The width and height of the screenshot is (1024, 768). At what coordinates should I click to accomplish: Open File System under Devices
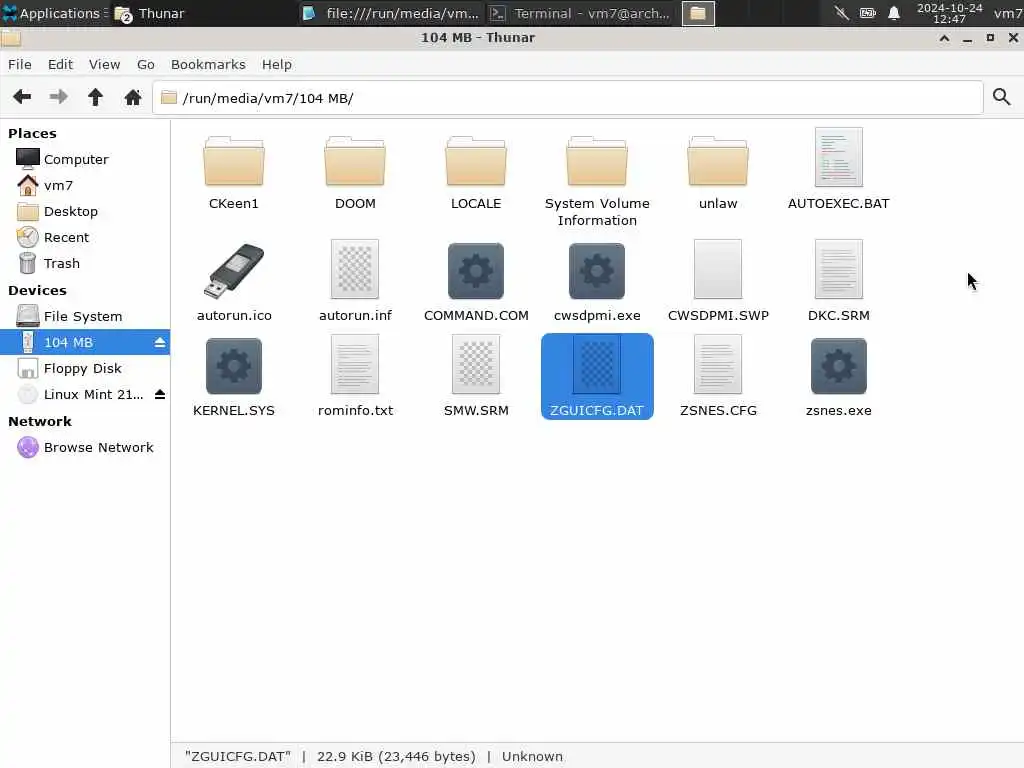pos(85,316)
